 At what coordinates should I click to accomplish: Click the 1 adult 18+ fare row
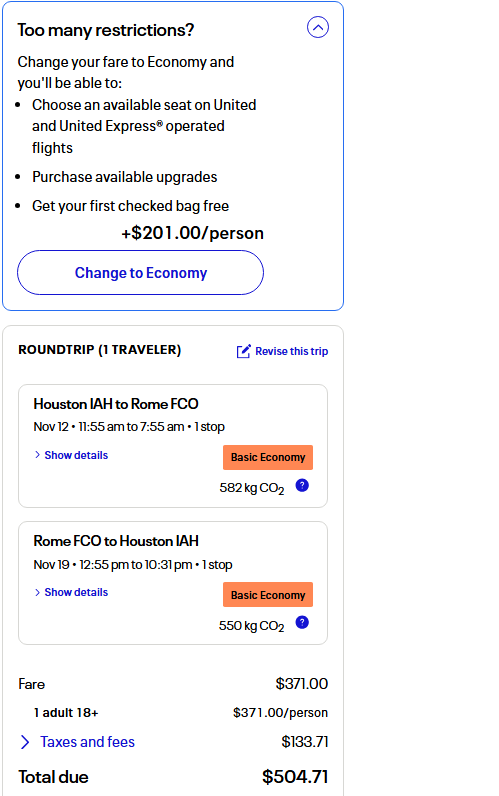tap(173, 713)
